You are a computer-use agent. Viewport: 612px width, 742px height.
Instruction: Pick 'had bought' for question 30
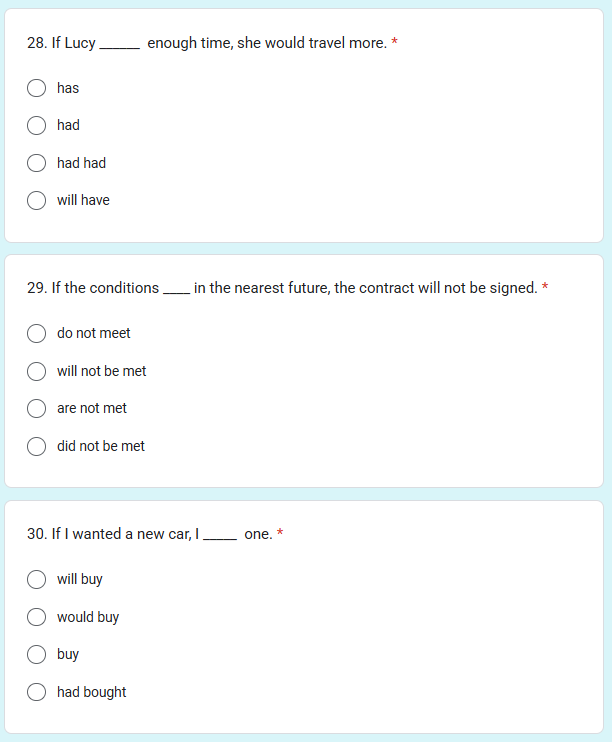(36, 692)
